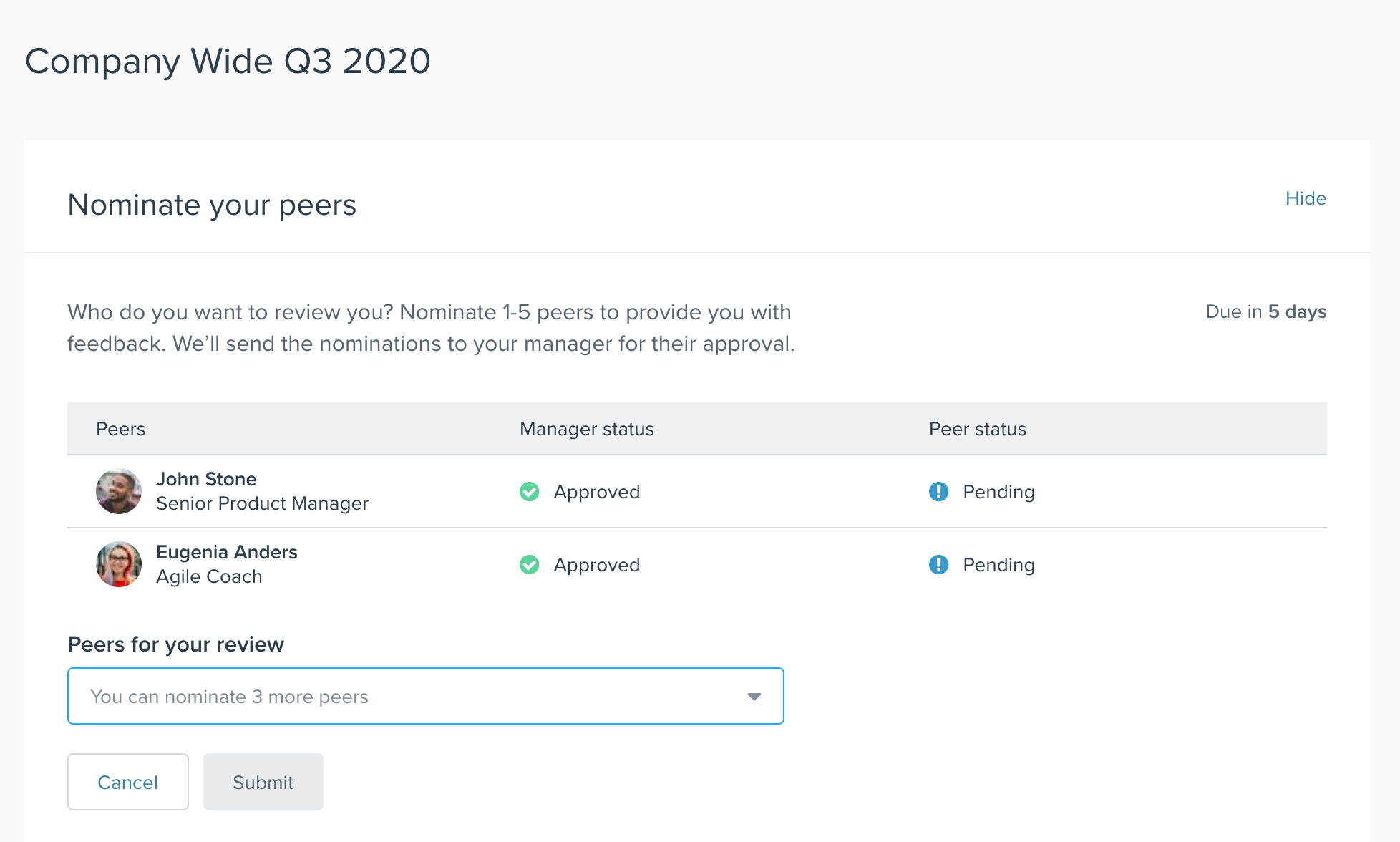Screen dimensions: 1400x842
Task: Click the 'Company Wide Q3 2020' page title
Action: (228, 62)
